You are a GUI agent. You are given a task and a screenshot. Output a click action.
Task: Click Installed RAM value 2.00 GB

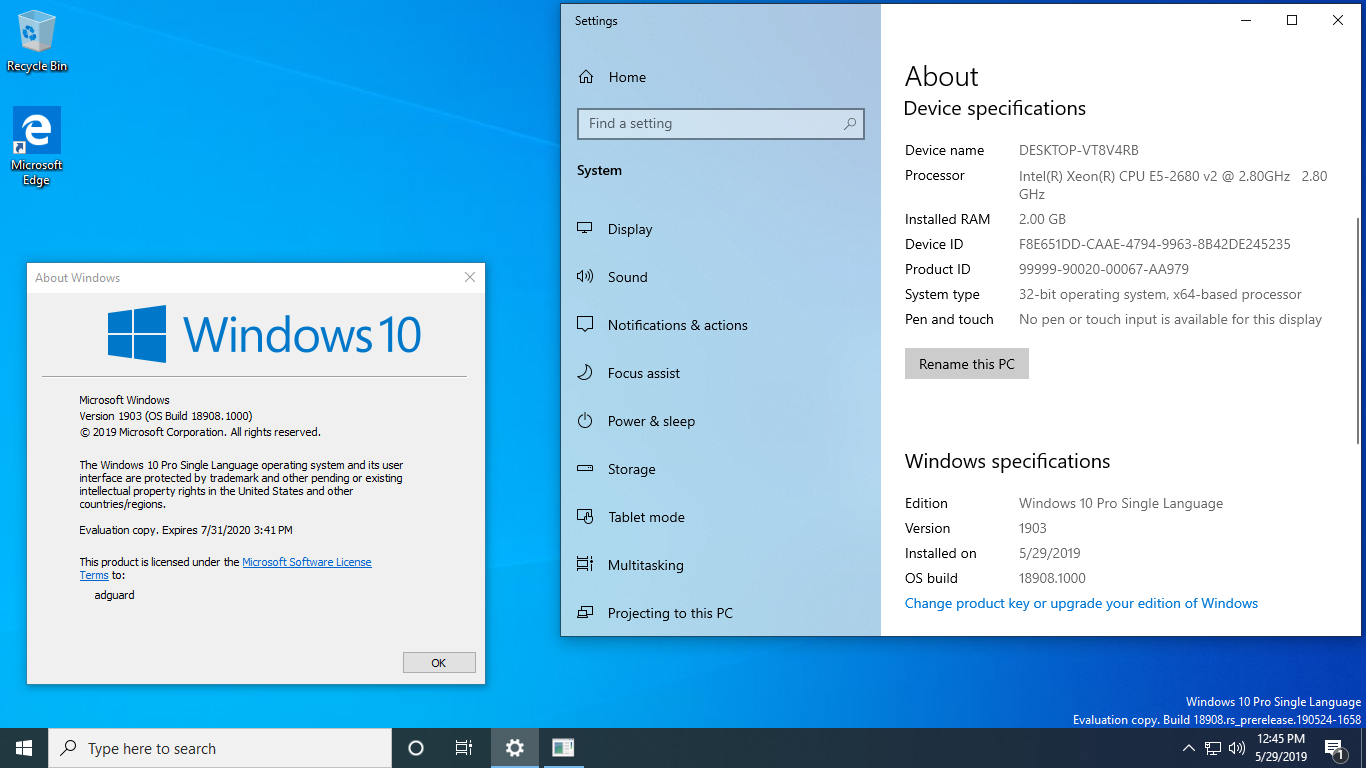coord(1043,219)
